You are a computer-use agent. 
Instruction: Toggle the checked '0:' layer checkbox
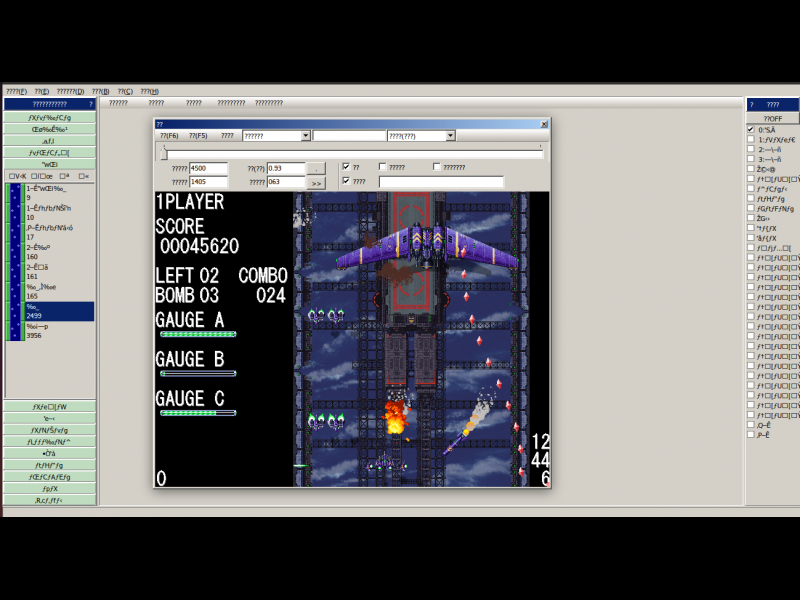tap(752, 130)
